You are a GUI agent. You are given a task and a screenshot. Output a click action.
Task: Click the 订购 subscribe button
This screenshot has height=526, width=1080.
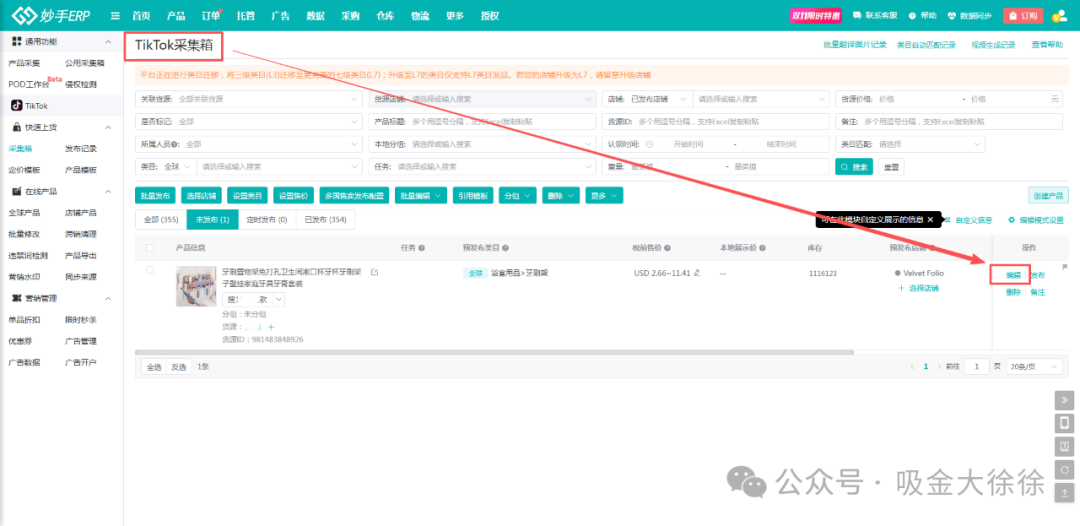[x=1023, y=16]
